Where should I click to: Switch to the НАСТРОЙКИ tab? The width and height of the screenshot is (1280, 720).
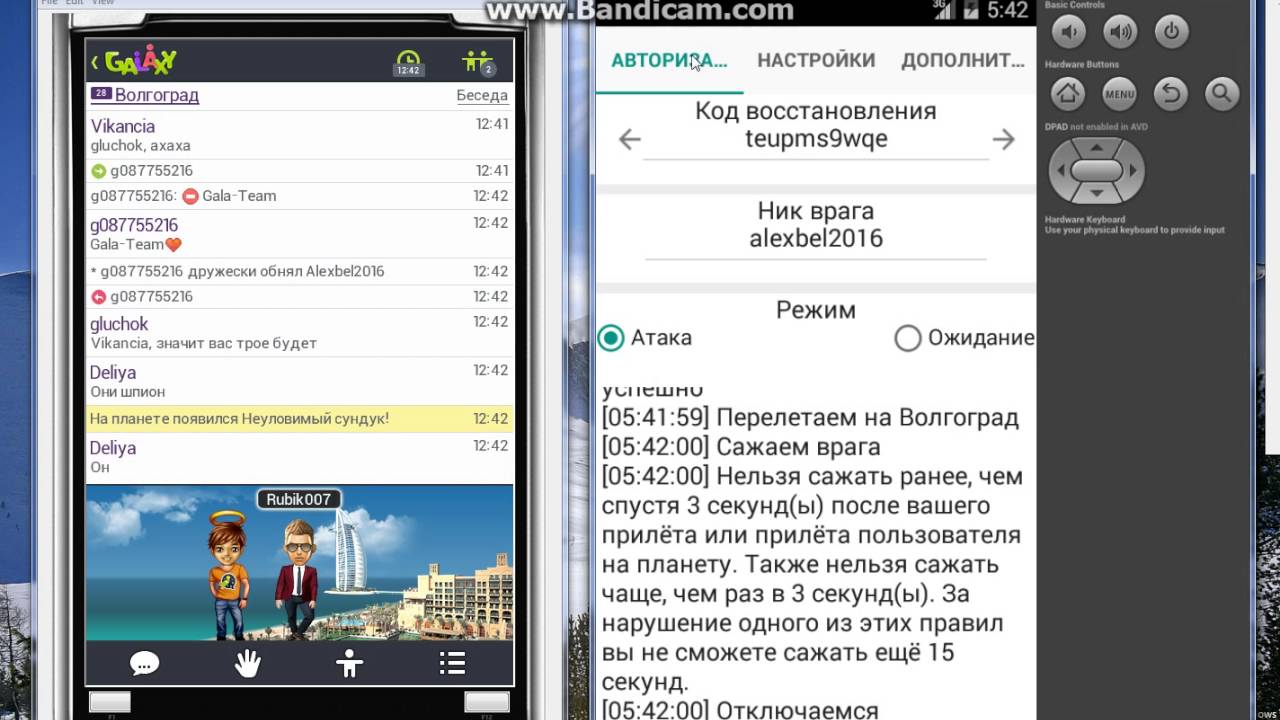click(x=816, y=60)
